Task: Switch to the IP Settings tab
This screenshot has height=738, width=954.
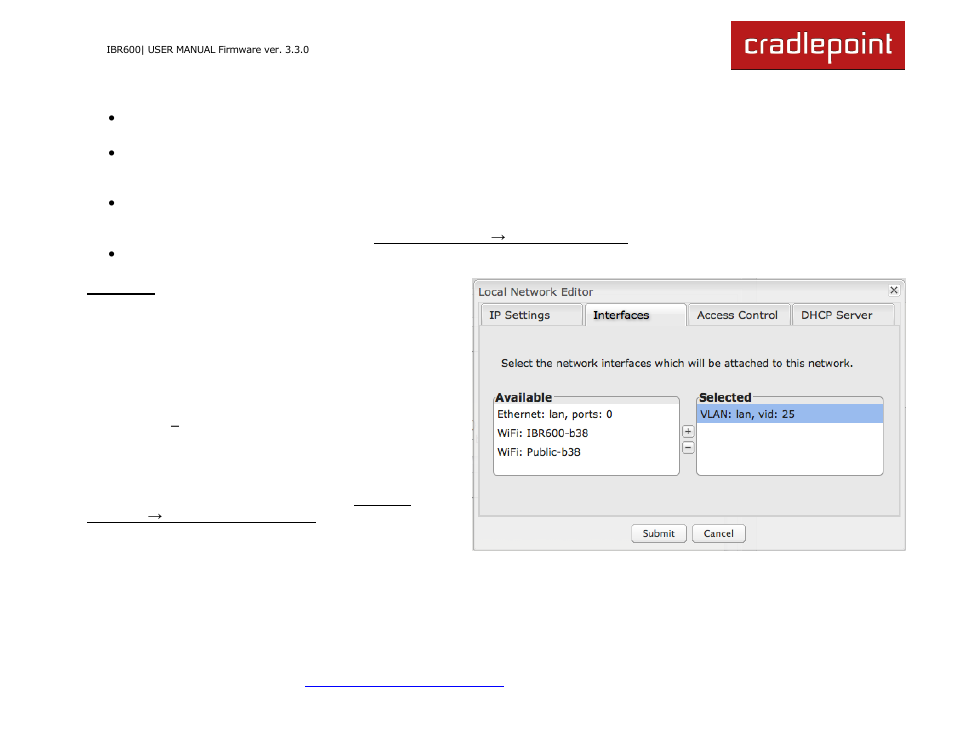Action: 531,315
